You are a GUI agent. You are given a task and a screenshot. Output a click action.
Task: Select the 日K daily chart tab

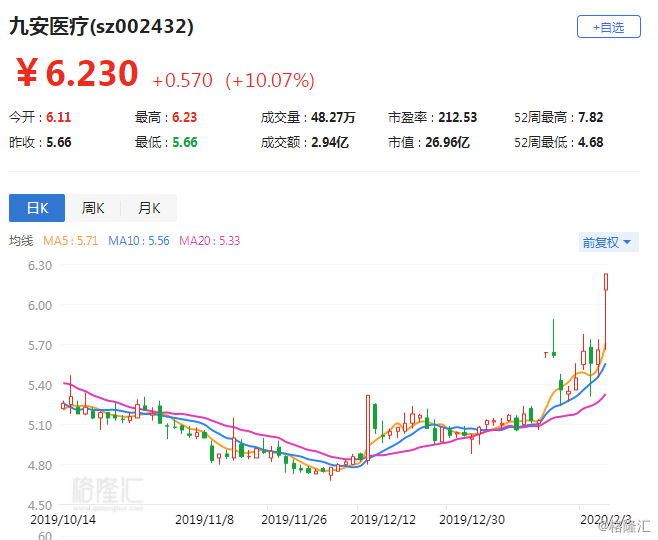(37, 208)
